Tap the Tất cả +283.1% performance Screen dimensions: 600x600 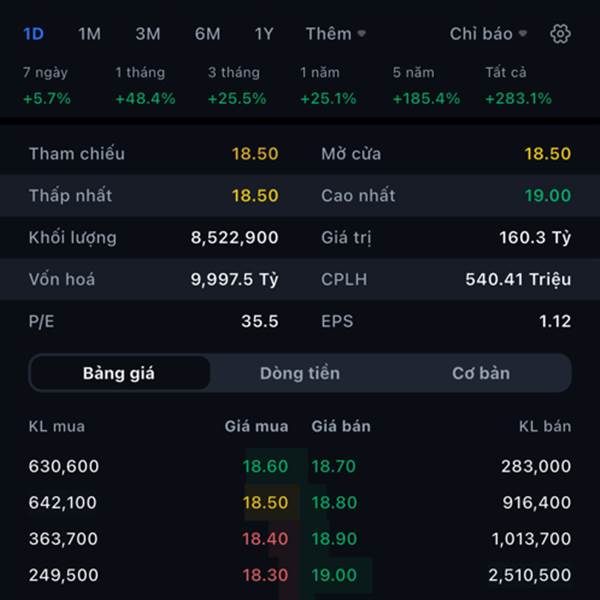point(518,86)
